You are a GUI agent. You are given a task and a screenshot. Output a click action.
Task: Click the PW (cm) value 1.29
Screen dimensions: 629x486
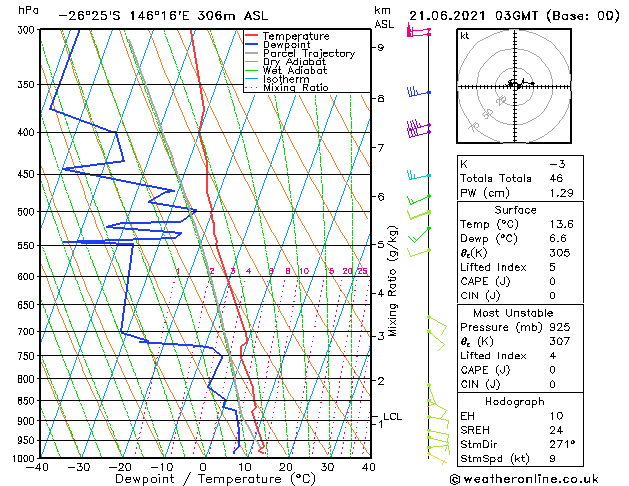point(561,193)
